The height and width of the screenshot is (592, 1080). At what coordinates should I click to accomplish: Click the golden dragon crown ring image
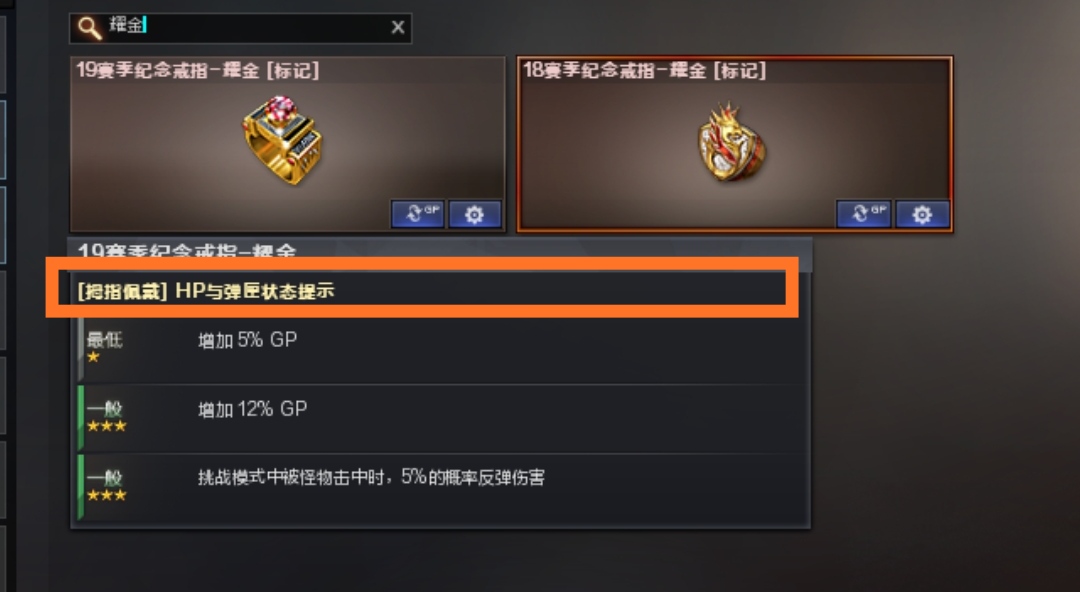coord(731,142)
